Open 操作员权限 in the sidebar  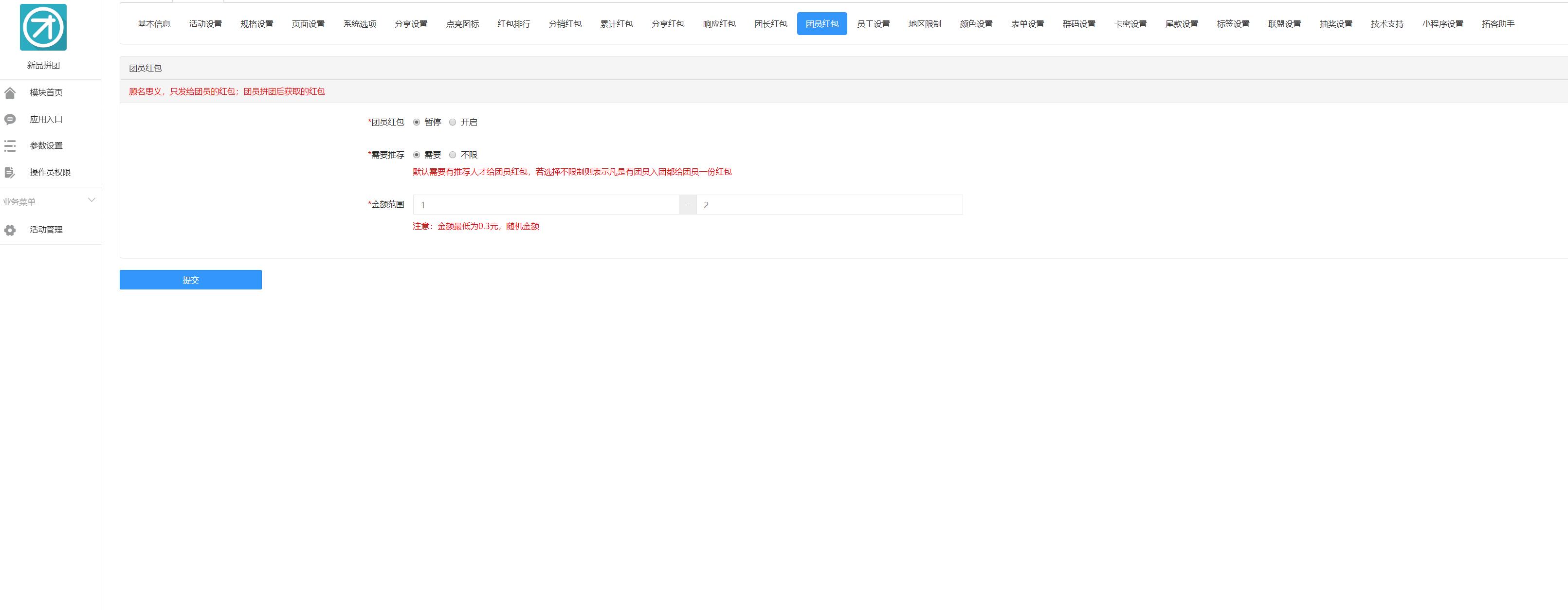point(51,173)
